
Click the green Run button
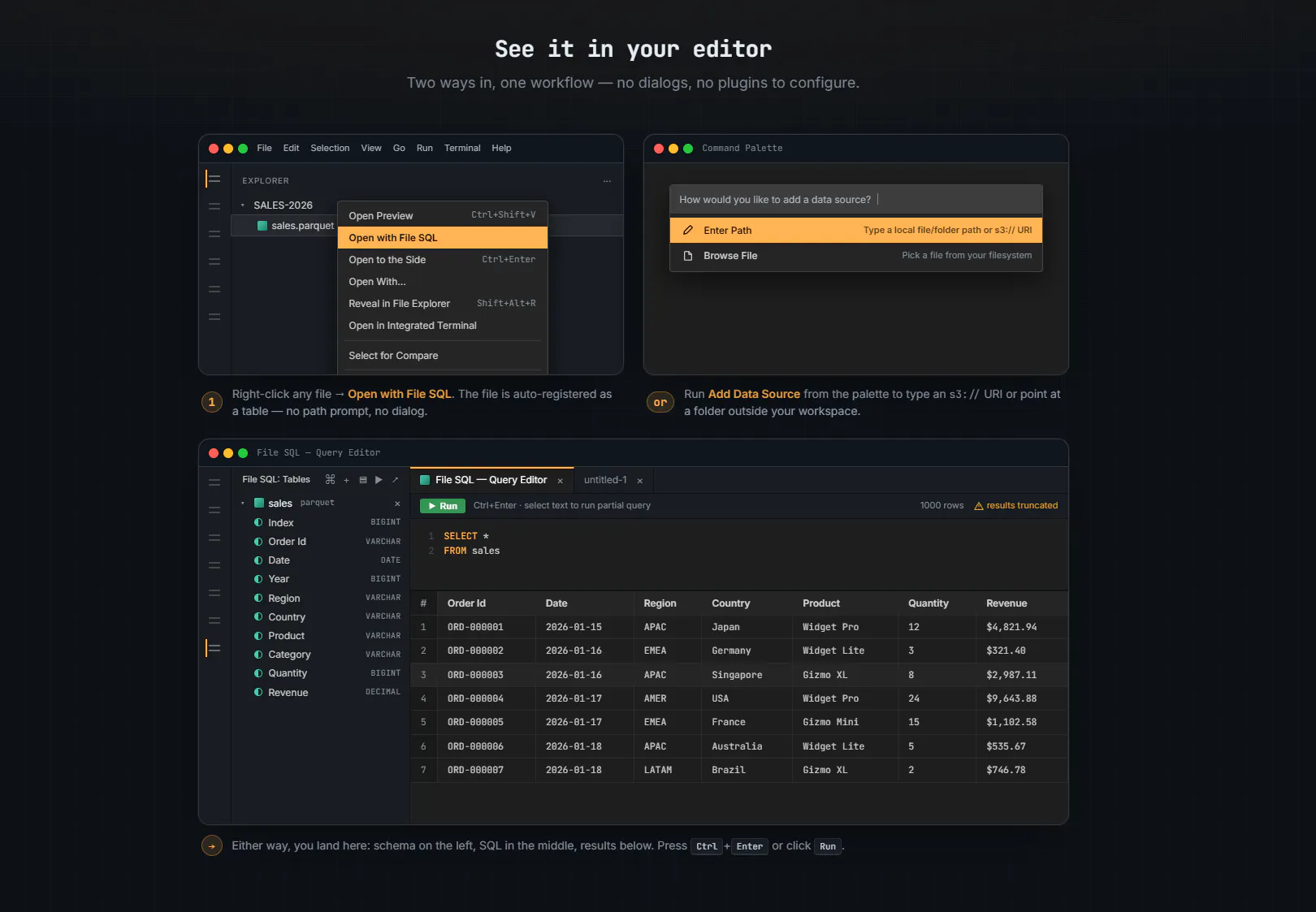point(443,506)
